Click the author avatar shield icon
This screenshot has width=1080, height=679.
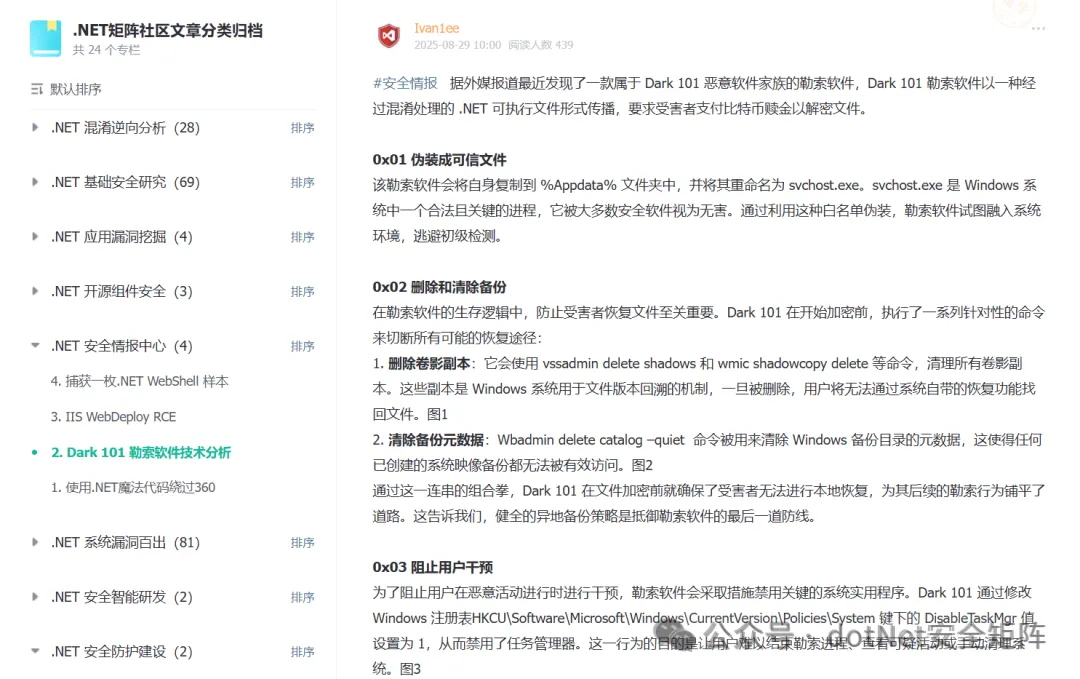[389, 36]
